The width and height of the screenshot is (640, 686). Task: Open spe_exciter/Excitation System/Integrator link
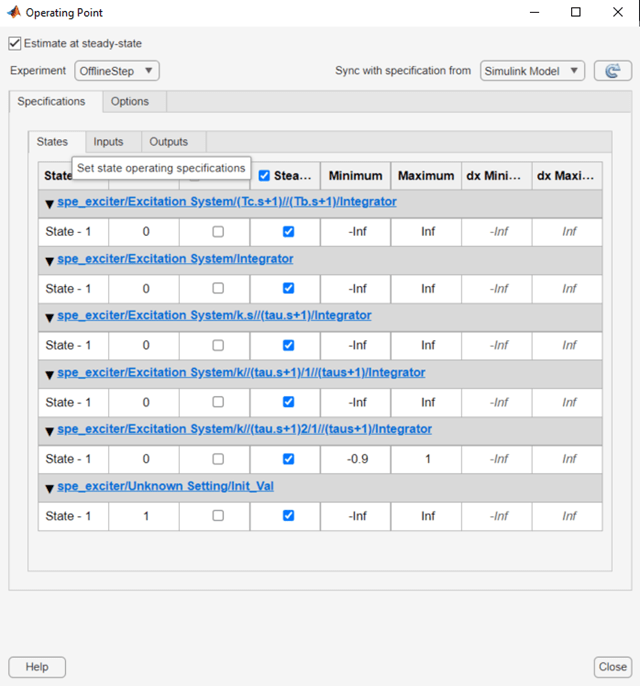coord(175,259)
